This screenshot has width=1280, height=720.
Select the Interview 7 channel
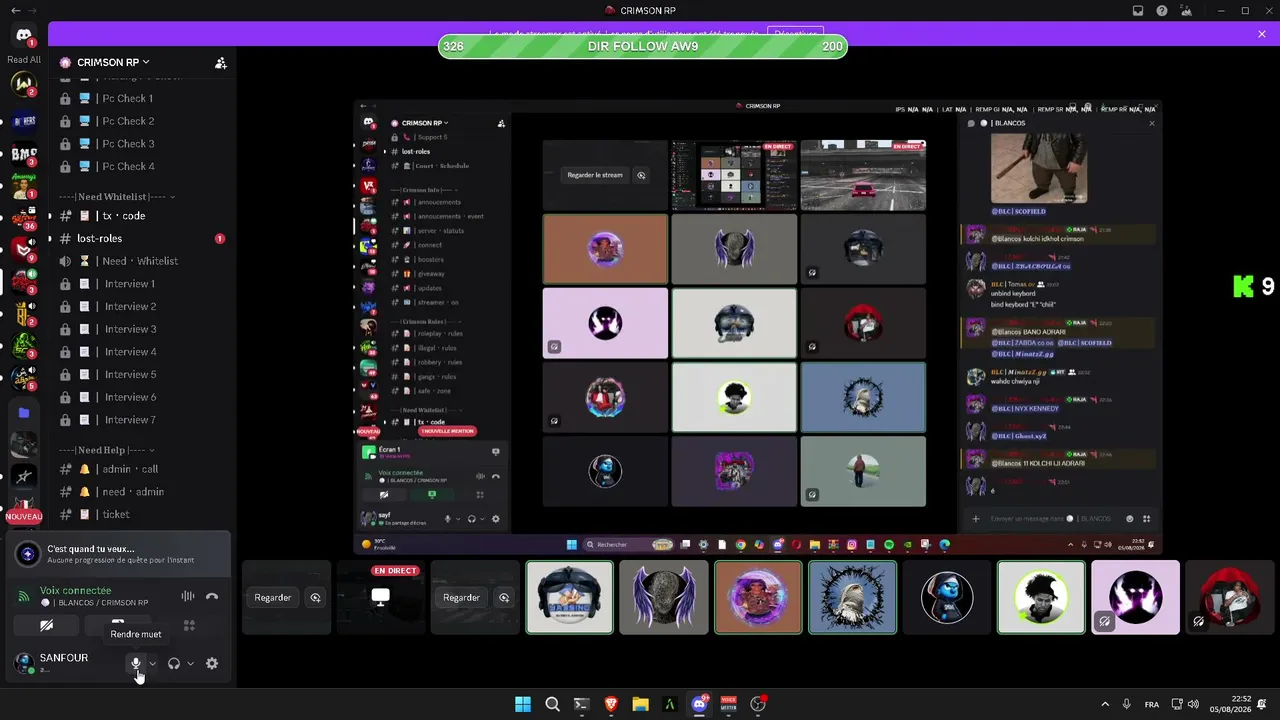pos(142,420)
